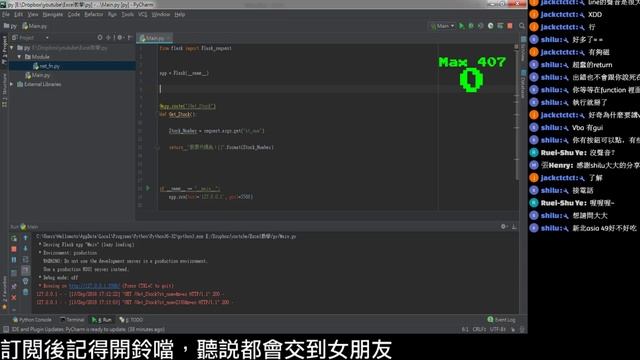
Task: Click the red Stop icon in top toolbar
Action: point(510,26)
